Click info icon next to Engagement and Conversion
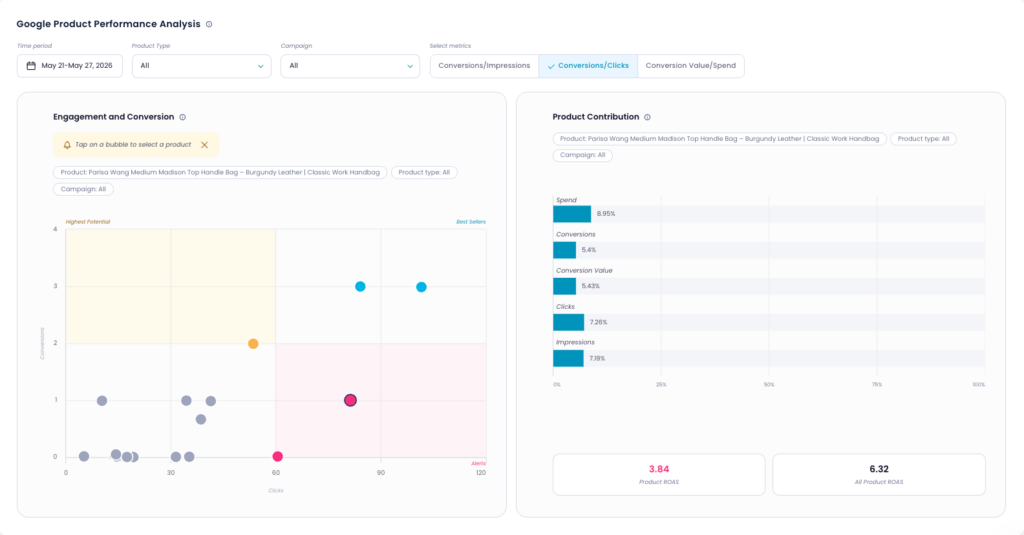The width and height of the screenshot is (1024, 535). tap(183, 118)
